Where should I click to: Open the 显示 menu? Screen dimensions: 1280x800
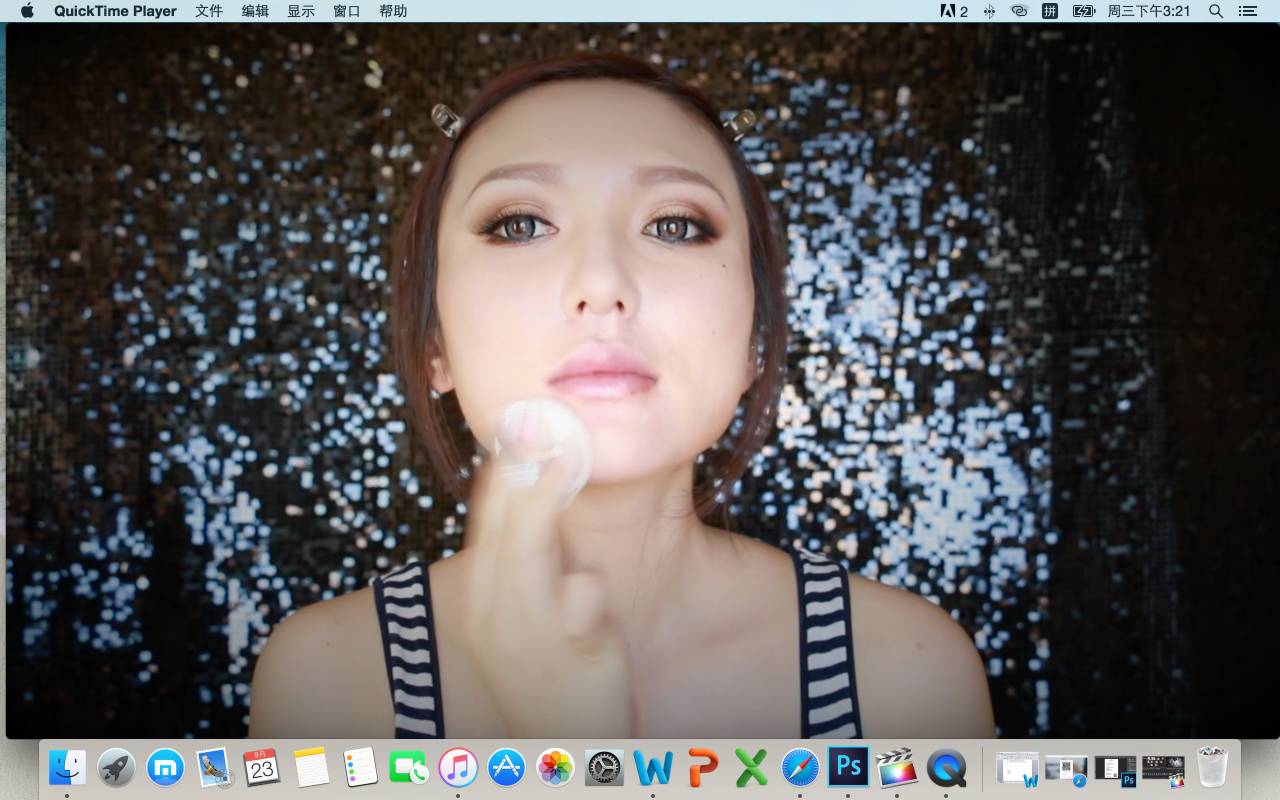click(x=301, y=11)
